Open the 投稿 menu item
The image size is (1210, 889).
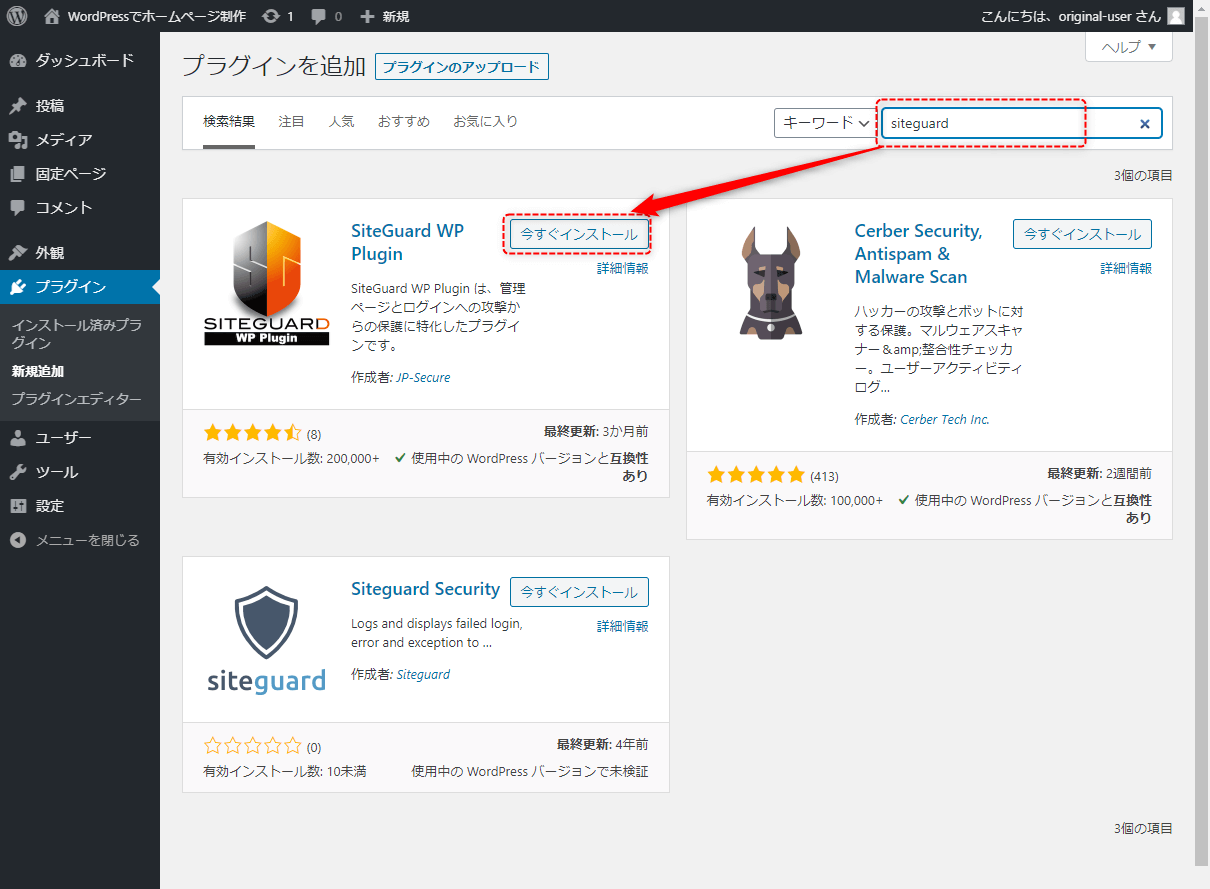80,106
